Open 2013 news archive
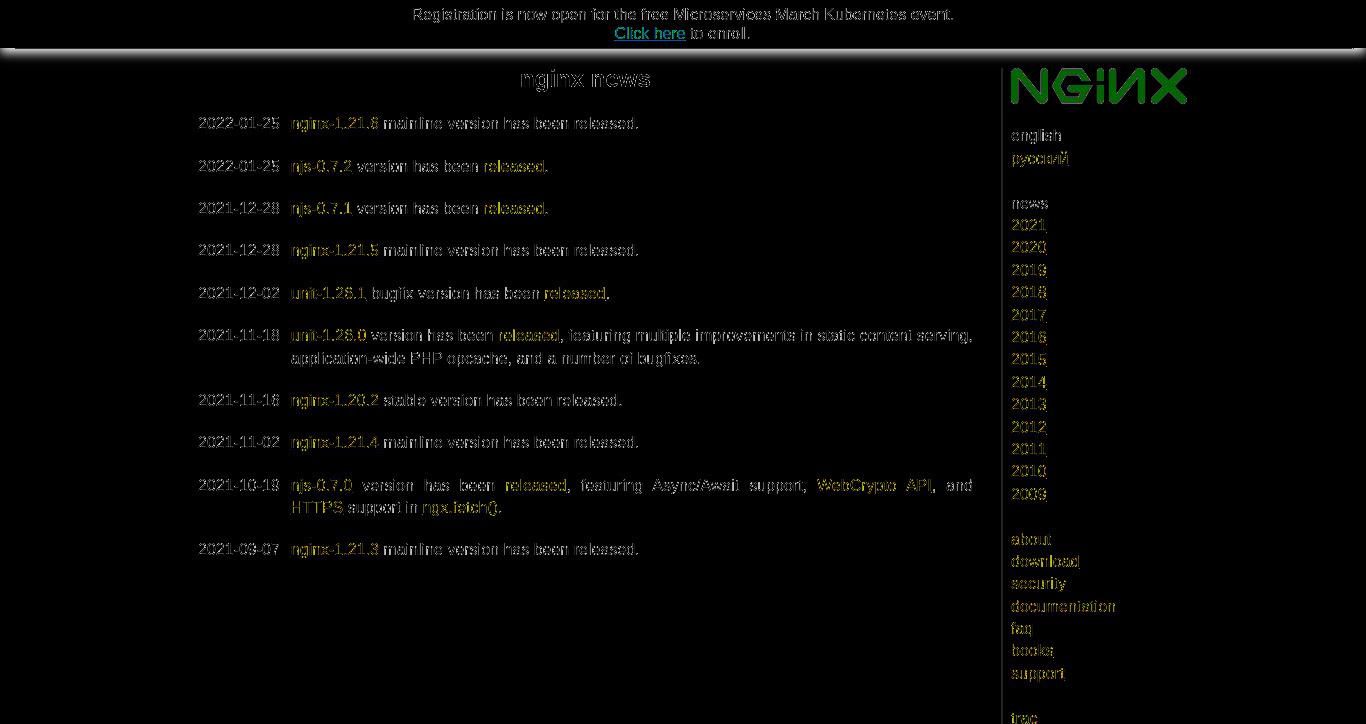The height and width of the screenshot is (724, 1366). tap(1028, 404)
